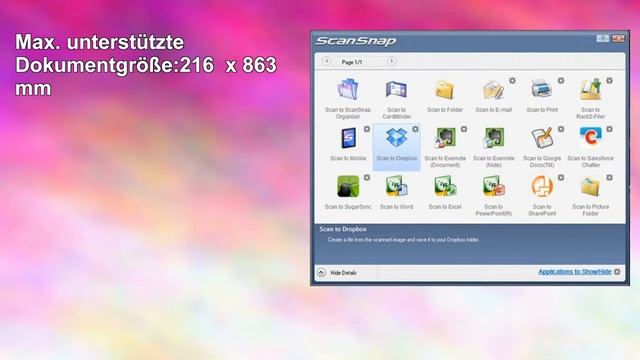
Task: Open Applications to Show/Hide link
Action: (x=575, y=272)
